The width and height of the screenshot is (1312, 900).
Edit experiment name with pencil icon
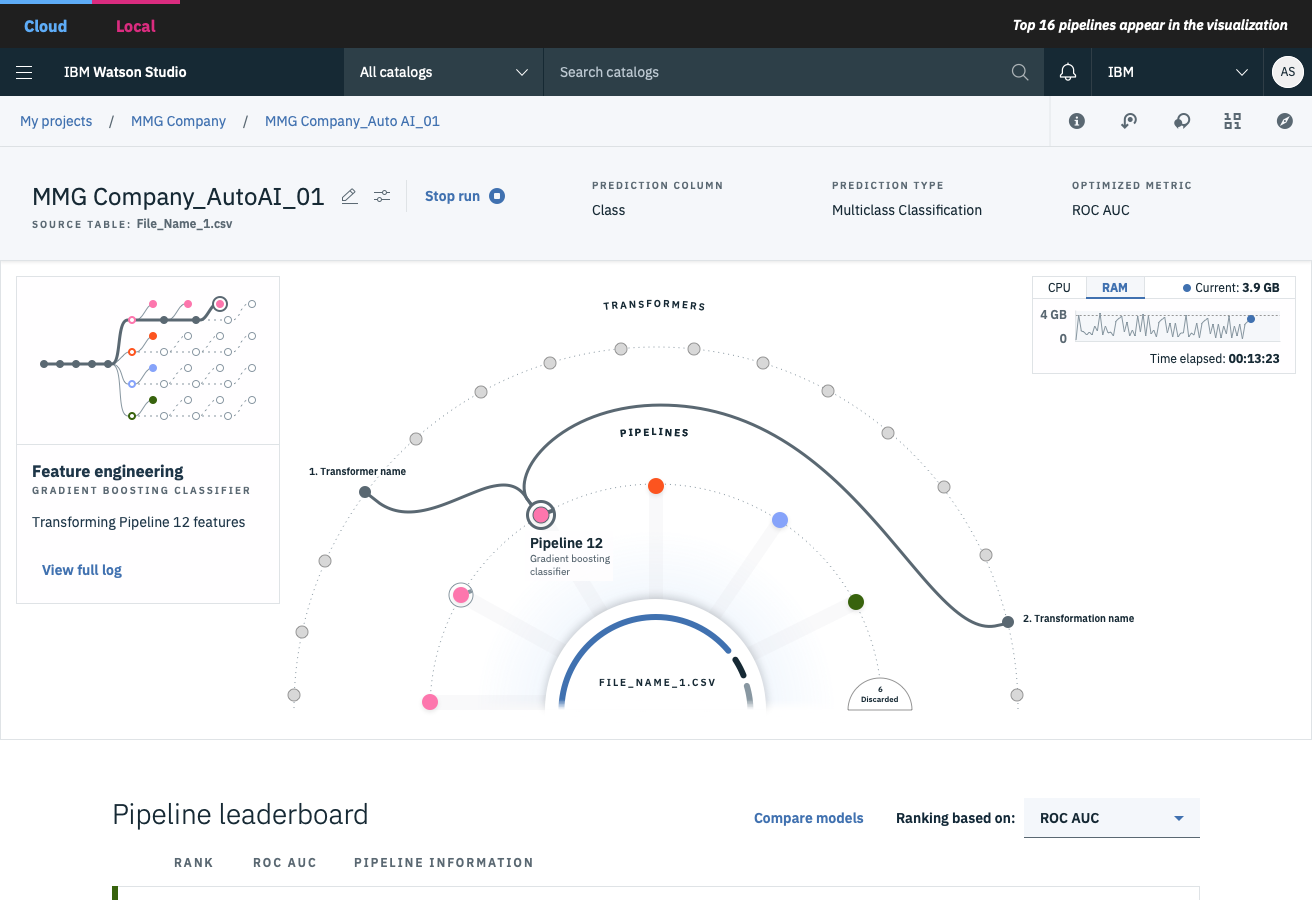(x=349, y=196)
